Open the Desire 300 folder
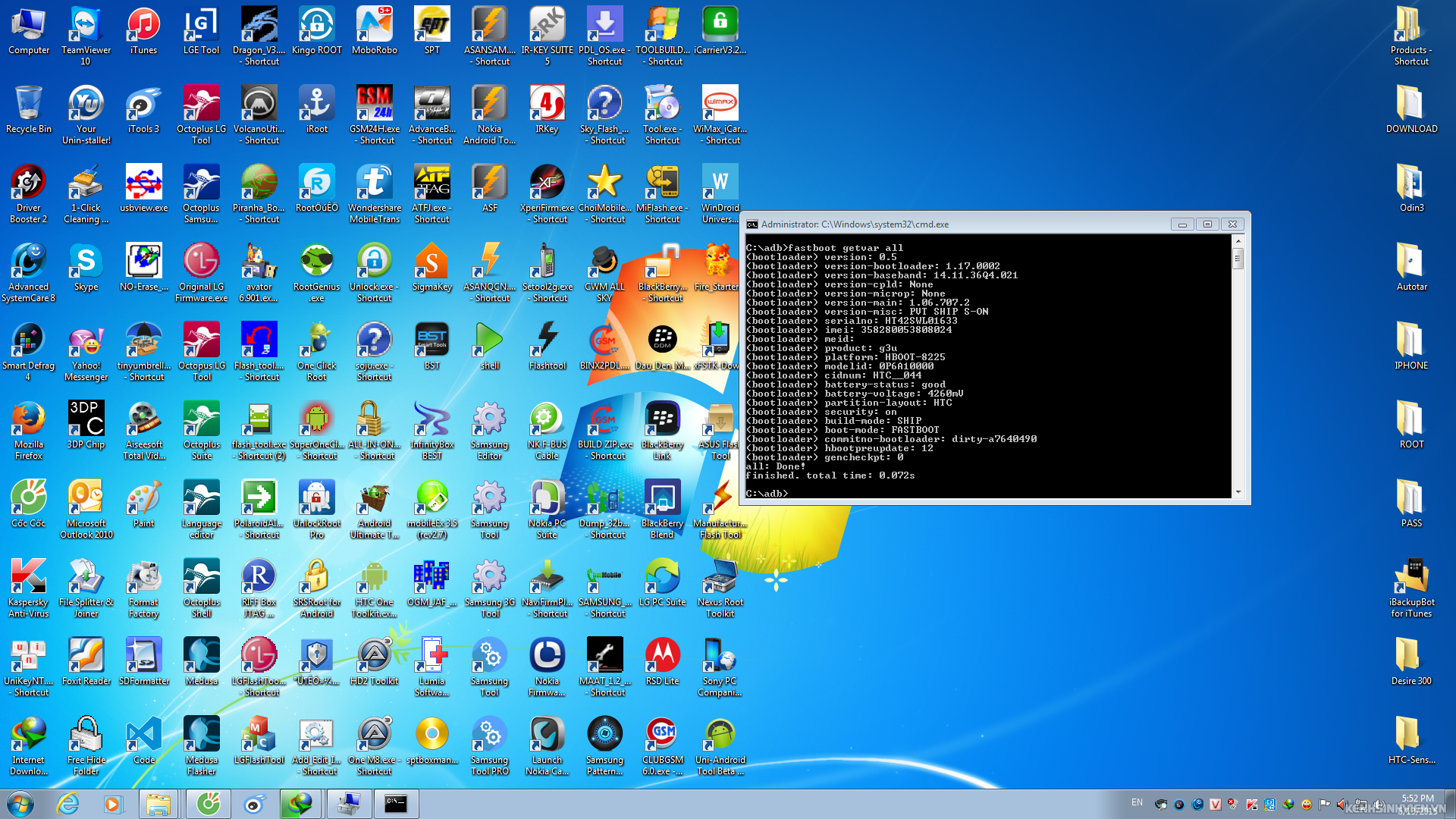The height and width of the screenshot is (819, 1456). (1410, 661)
